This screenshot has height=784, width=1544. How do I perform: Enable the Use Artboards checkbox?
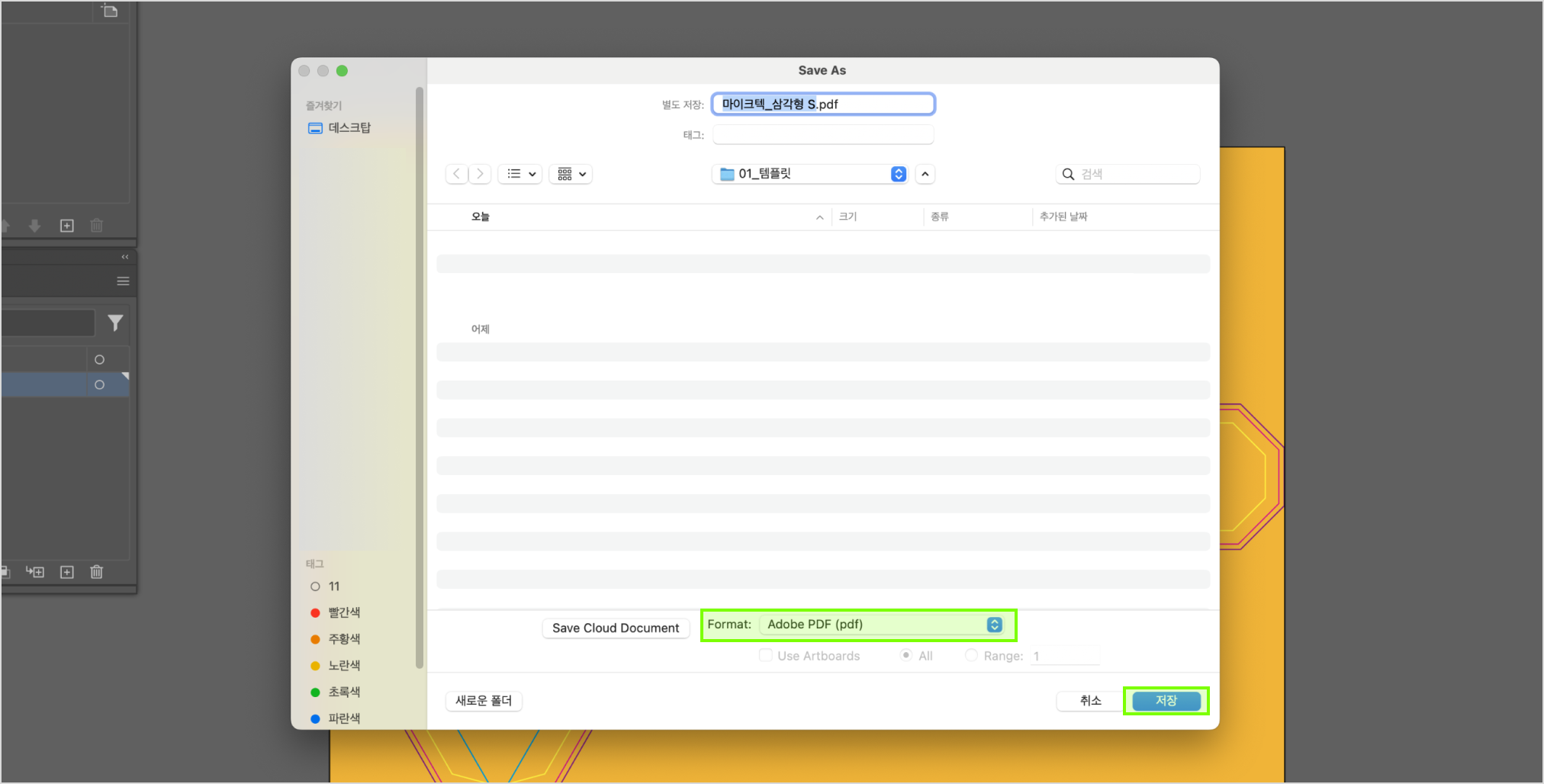point(765,656)
